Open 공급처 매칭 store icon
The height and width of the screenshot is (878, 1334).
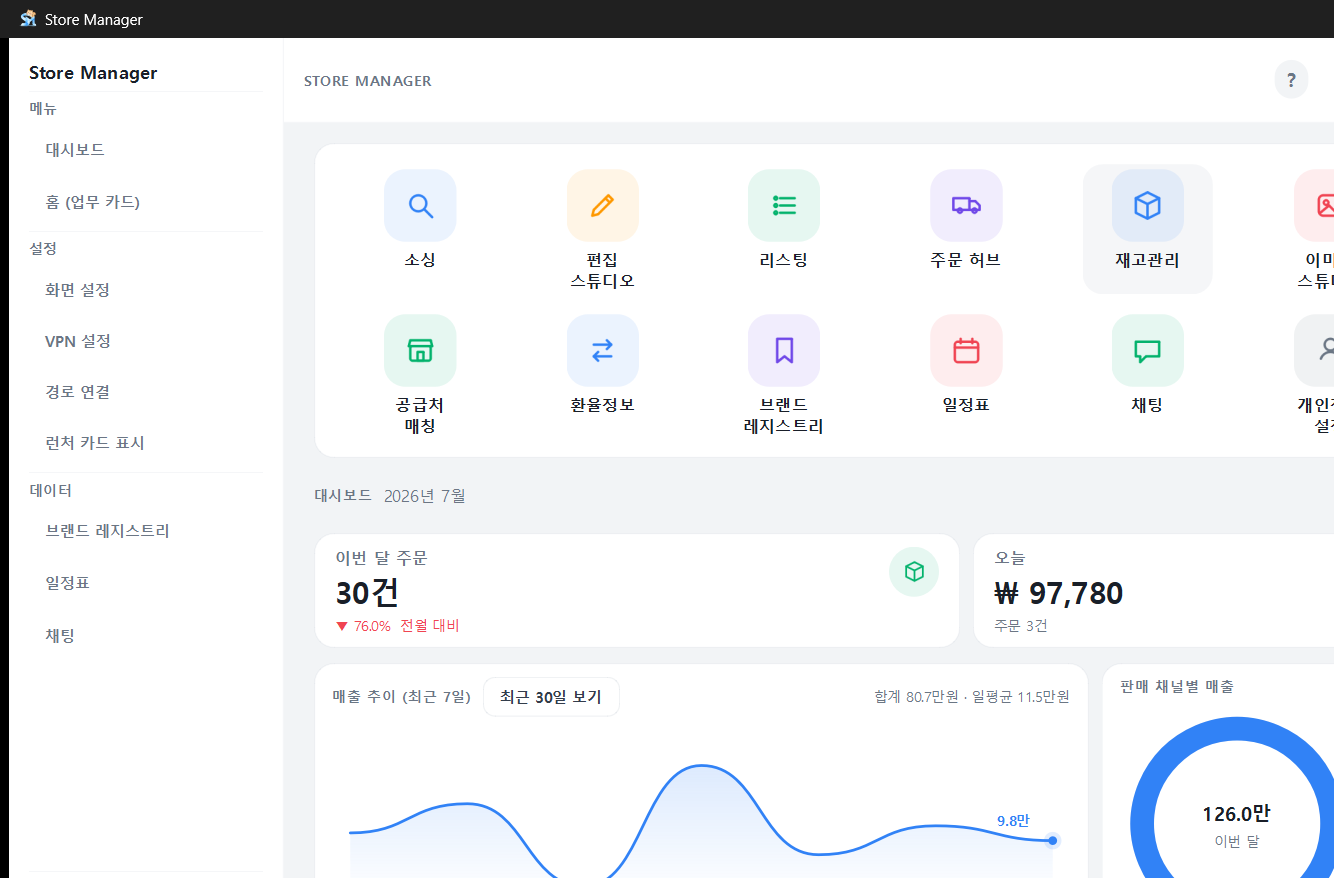click(420, 351)
